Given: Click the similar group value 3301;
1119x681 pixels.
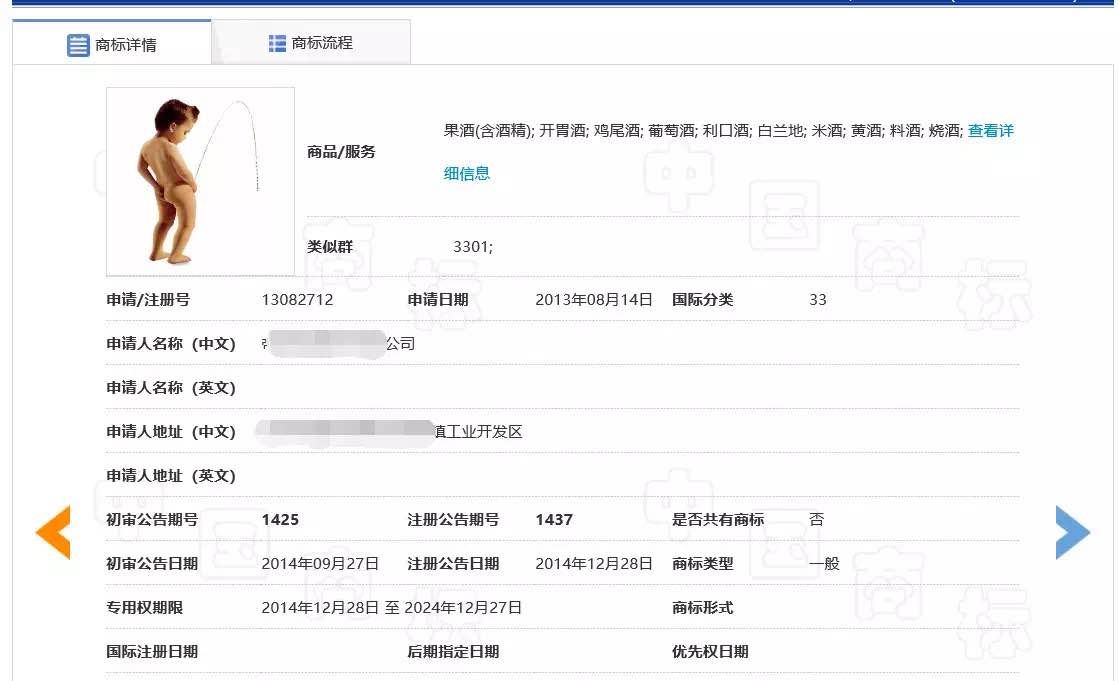Looking at the screenshot, I should (473, 247).
